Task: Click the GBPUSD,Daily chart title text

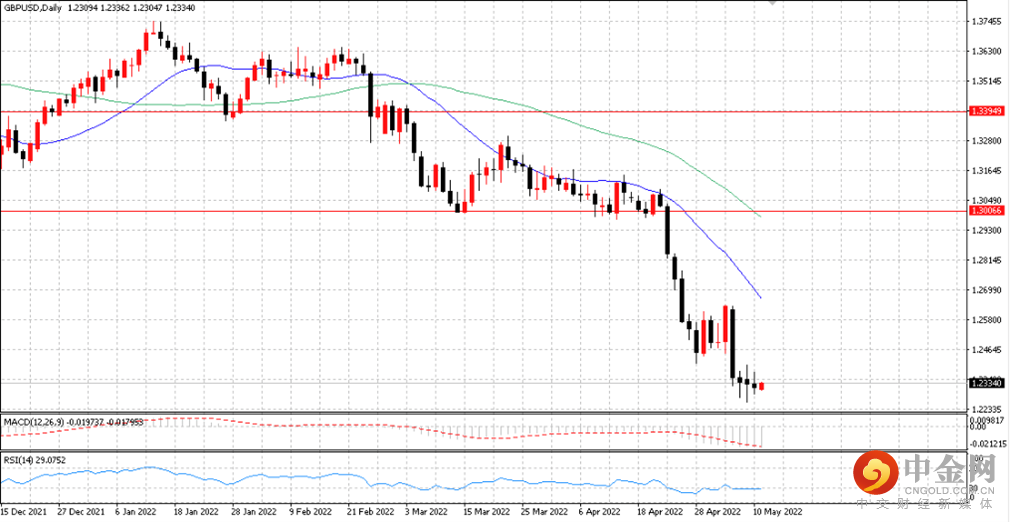Action: [x=31, y=7]
